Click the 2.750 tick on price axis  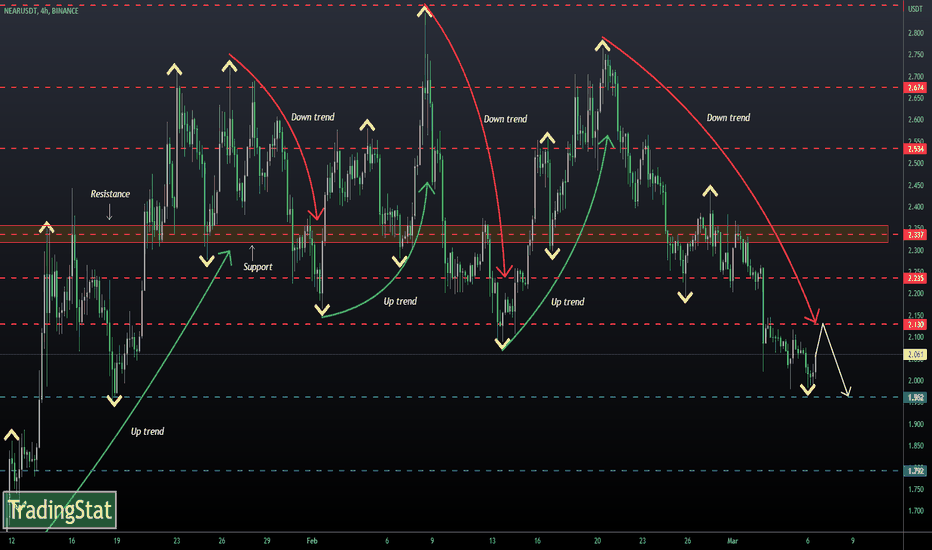(916, 55)
